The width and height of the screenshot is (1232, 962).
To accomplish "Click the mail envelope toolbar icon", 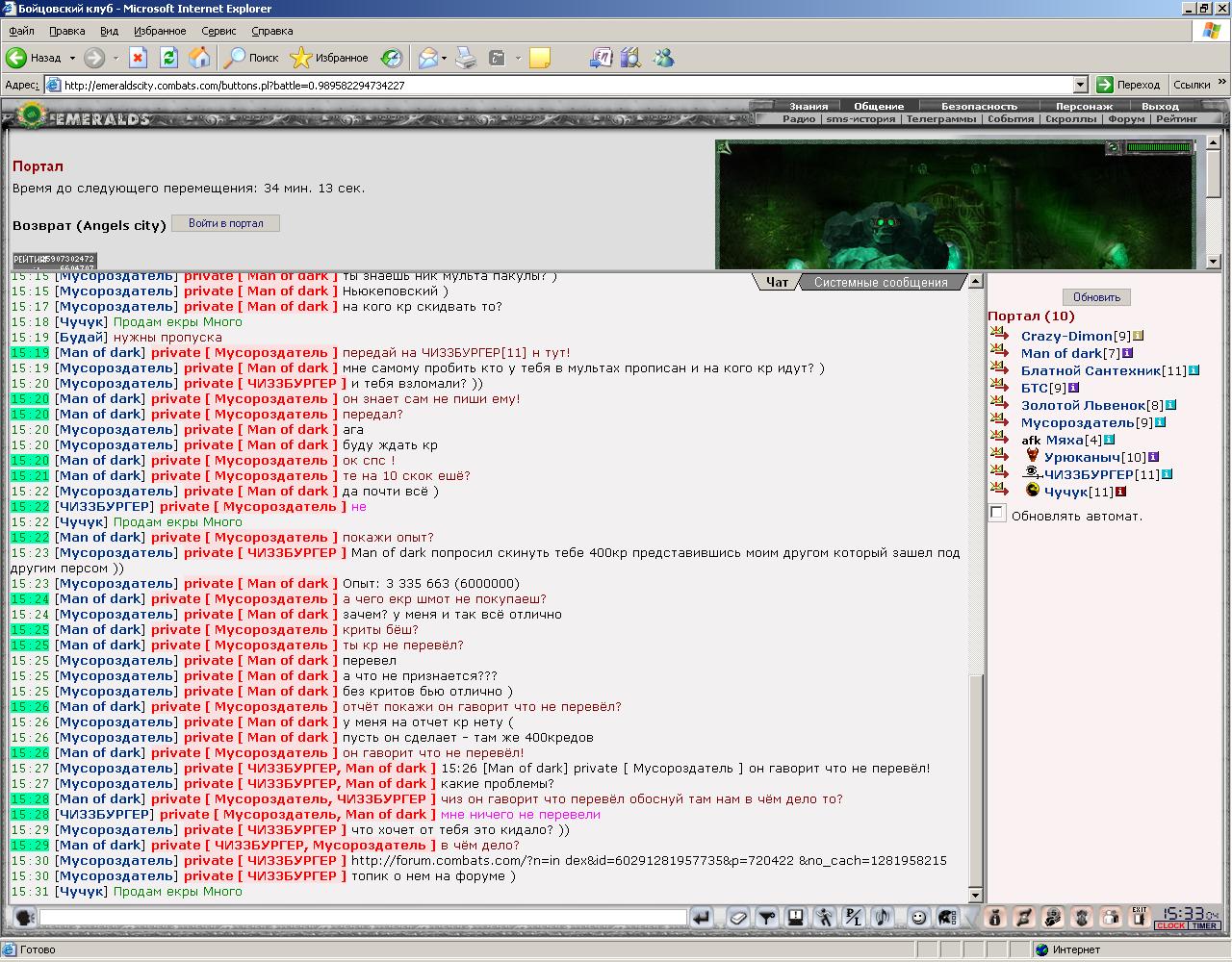I will [428, 58].
